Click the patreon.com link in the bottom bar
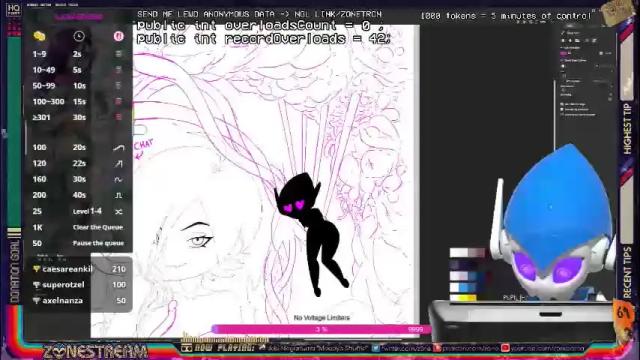The image size is (640, 360). (x=471, y=348)
